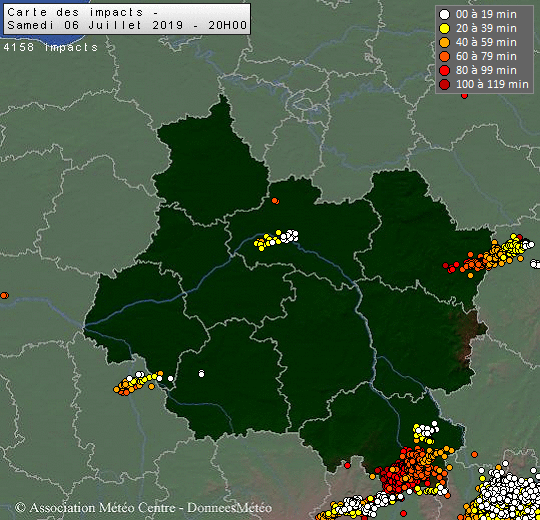Click the '4158 impacts' counter text
Viewport: 540px width, 520px height.
(51, 47)
